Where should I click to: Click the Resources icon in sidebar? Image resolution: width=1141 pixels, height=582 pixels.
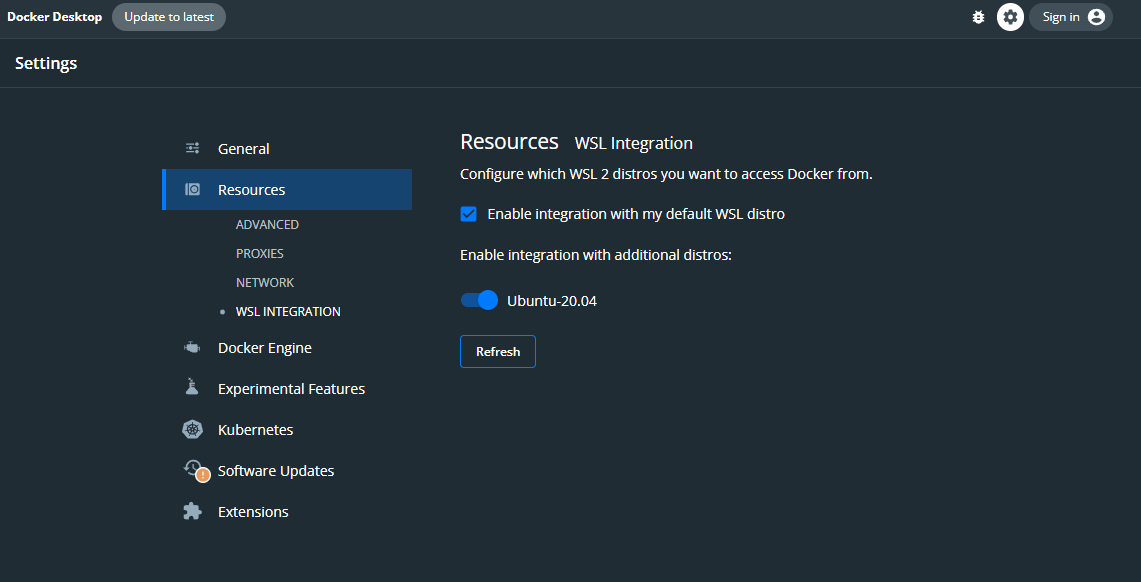click(193, 189)
